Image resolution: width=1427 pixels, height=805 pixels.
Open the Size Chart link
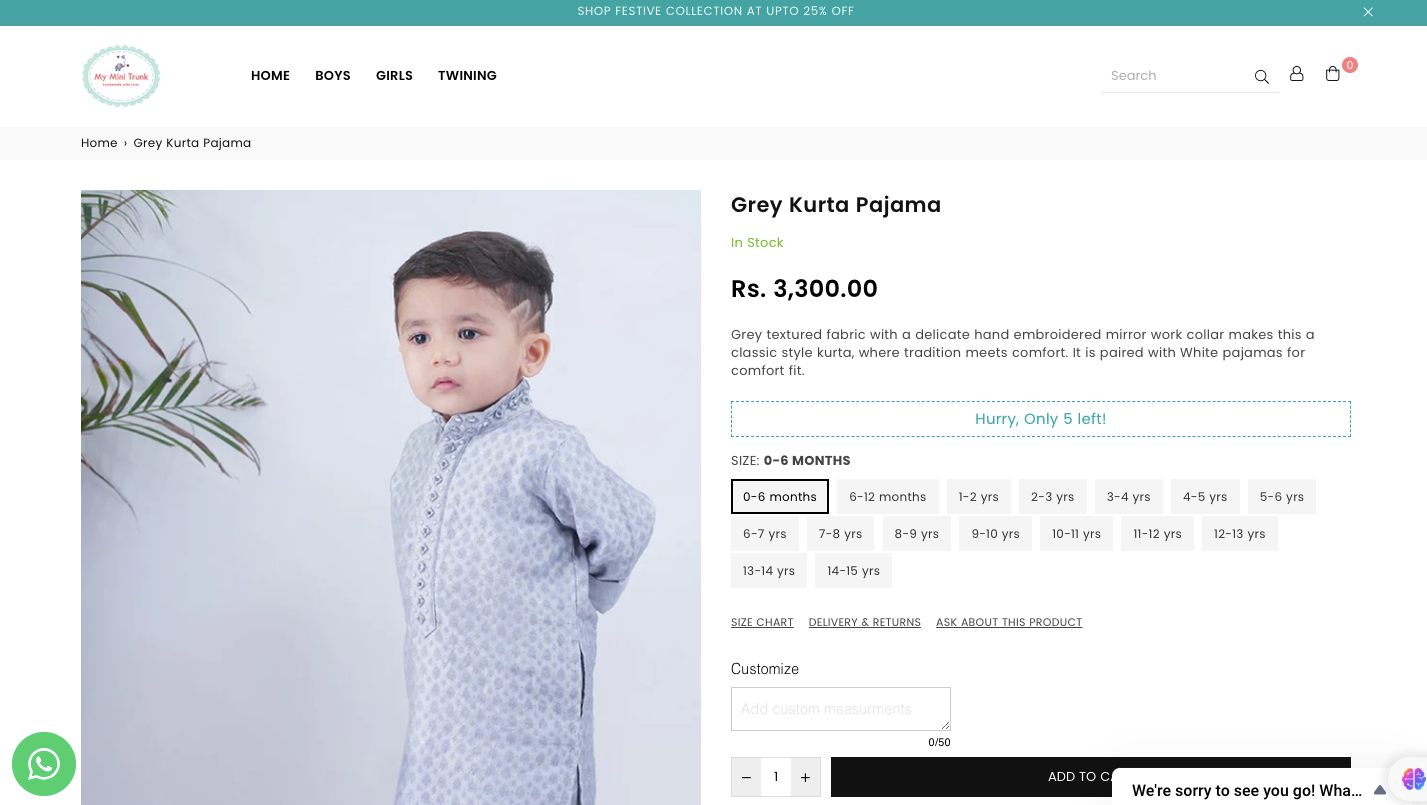coord(762,622)
